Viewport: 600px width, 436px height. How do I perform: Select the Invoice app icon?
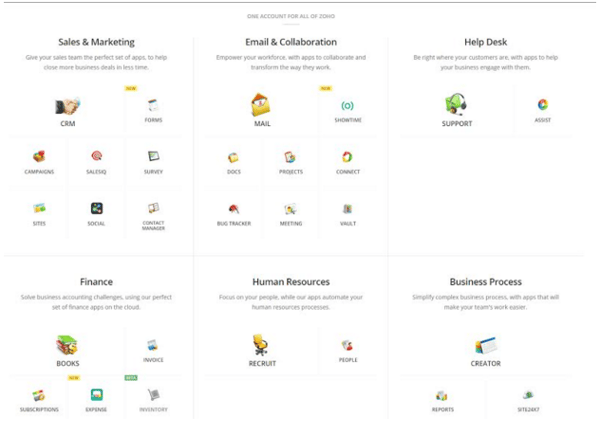(153, 345)
